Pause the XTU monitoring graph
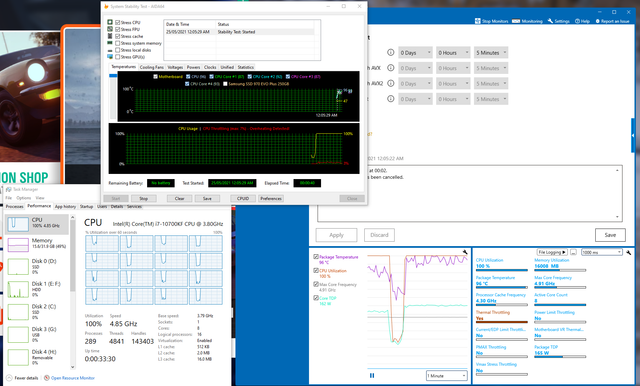Image resolution: width=640 pixels, height=386 pixels. 372,375
